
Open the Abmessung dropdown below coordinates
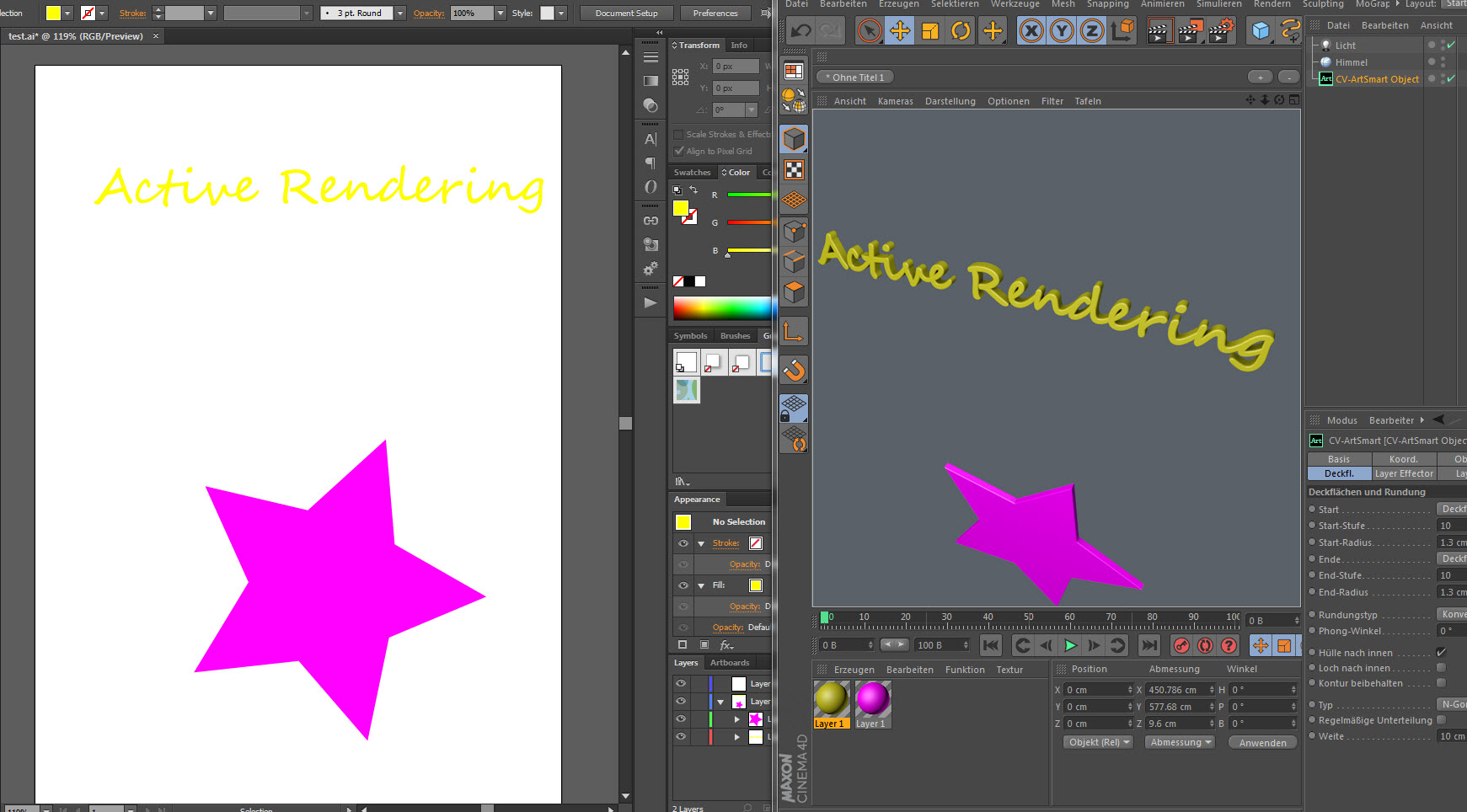[1181, 742]
